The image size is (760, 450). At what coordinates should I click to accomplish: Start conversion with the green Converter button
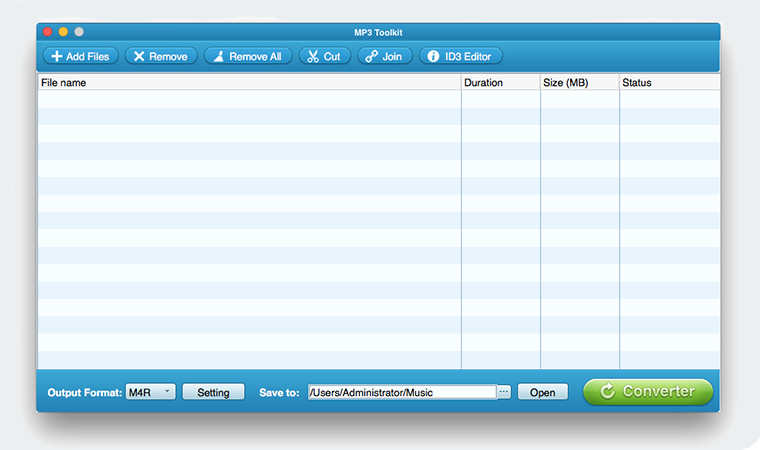[648, 392]
